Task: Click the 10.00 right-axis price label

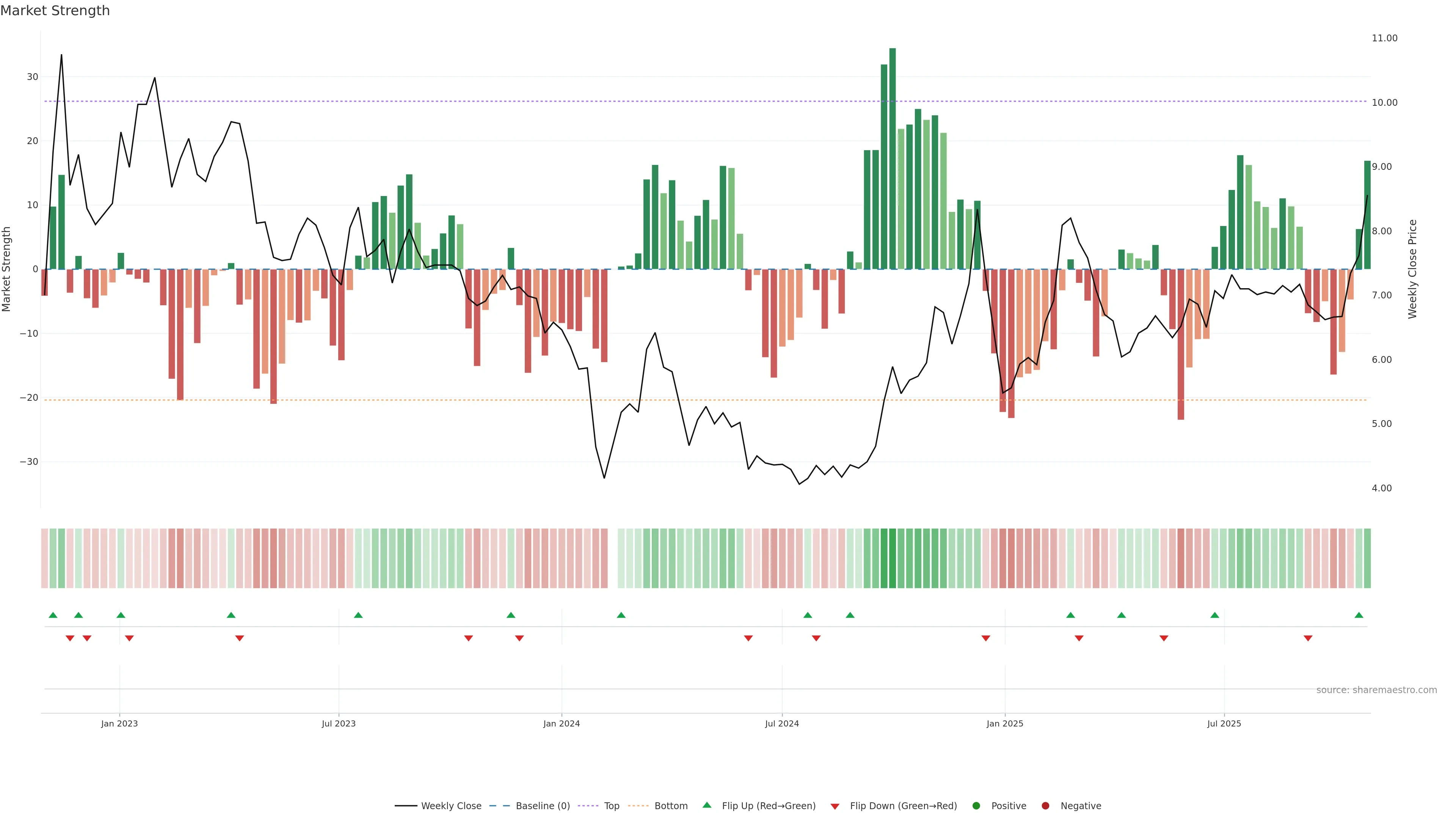Action: (x=1384, y=102)
